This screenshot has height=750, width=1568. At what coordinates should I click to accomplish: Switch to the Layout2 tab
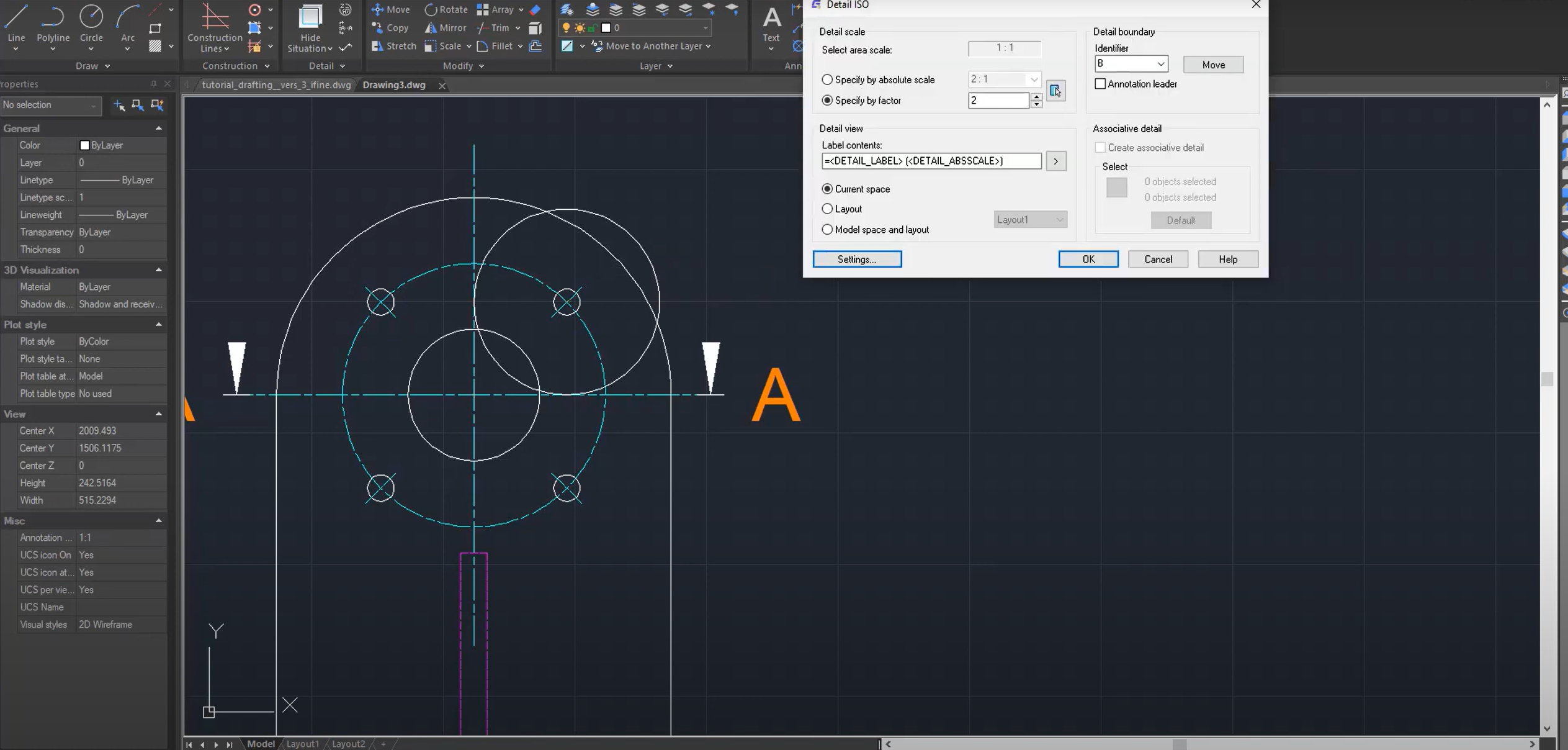click(x=348, y=744)
